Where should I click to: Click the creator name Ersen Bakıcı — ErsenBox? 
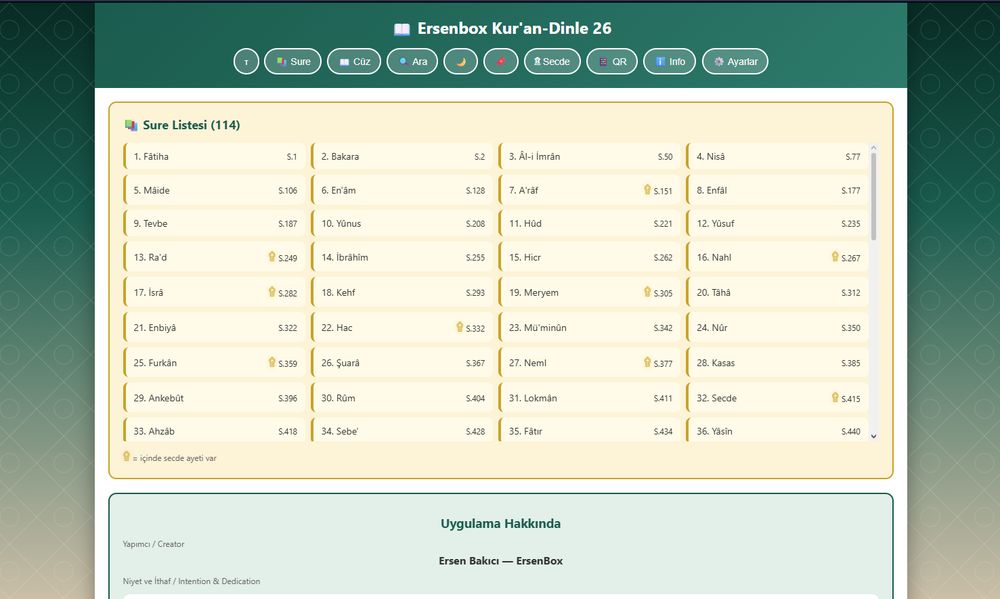coord(501,561)
